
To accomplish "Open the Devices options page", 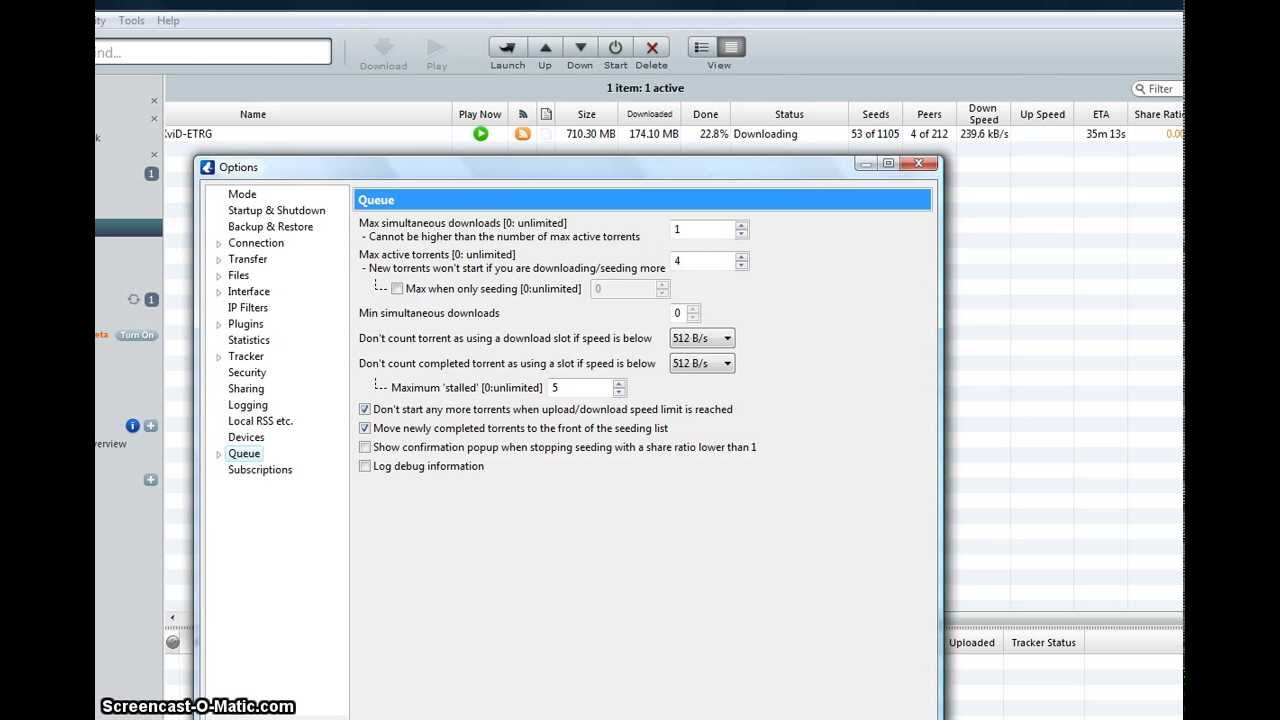I will tap(246, 437).
